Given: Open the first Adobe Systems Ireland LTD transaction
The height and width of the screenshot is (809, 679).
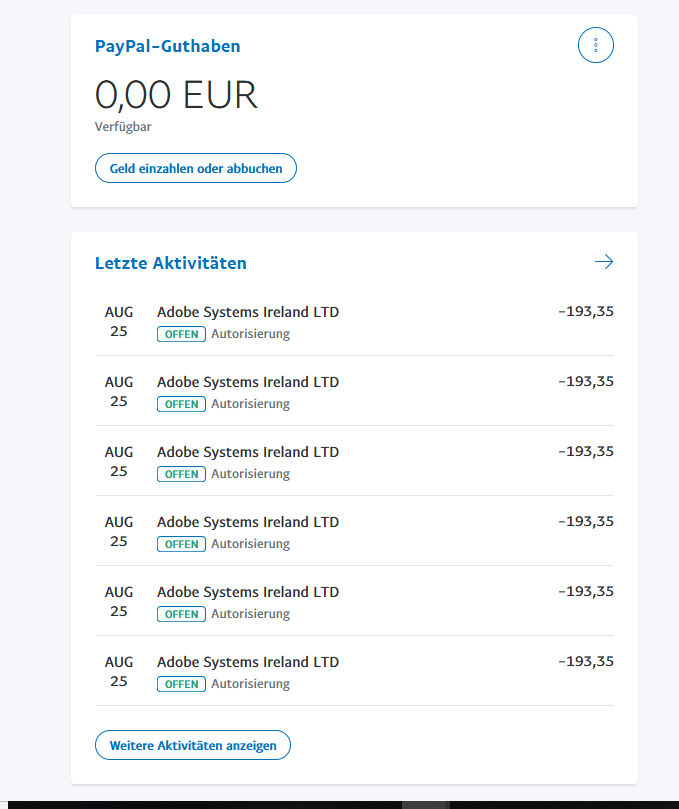Looking at the screenshot, I should pyautogui.click(x=248, y=312).
